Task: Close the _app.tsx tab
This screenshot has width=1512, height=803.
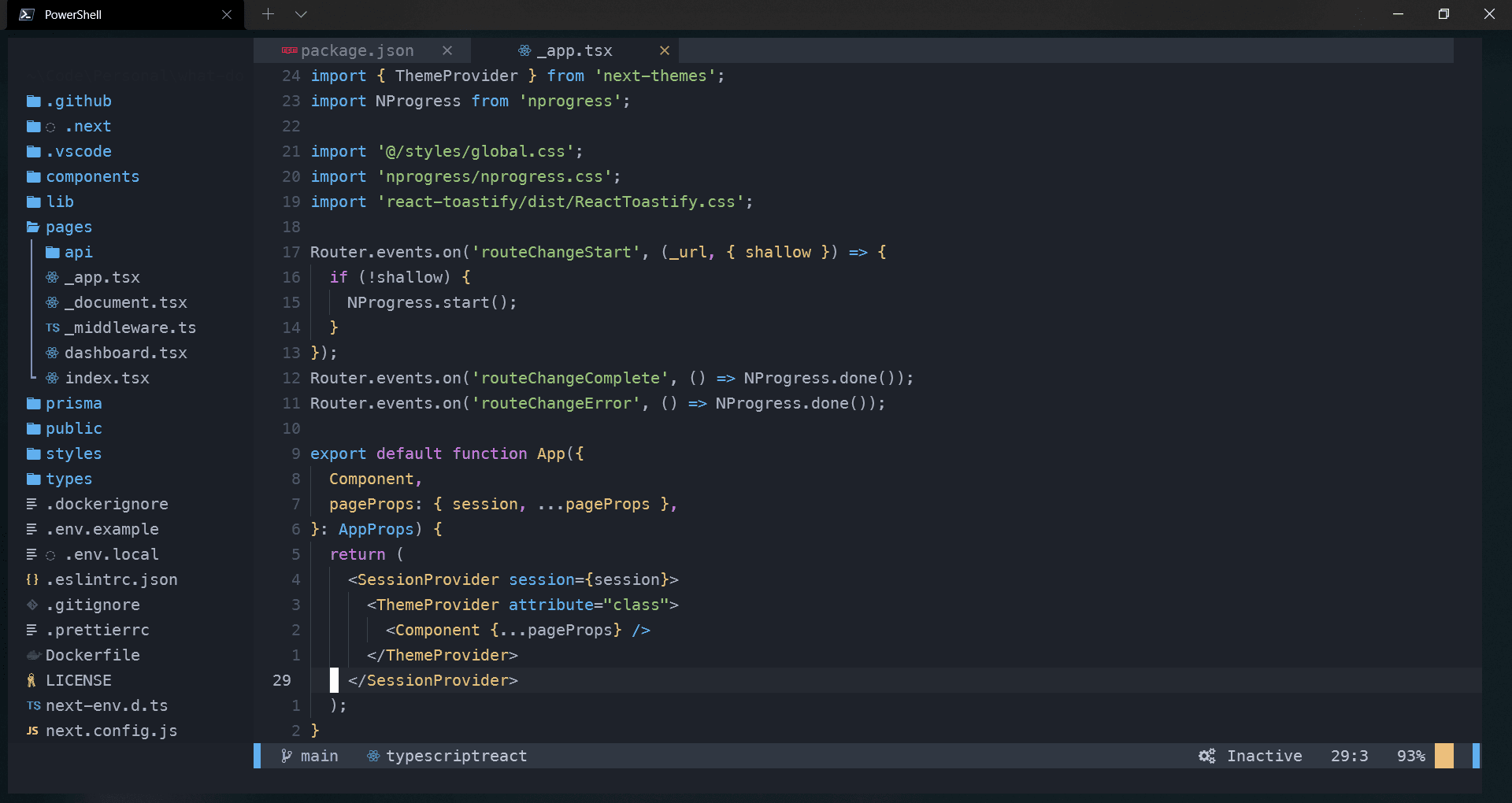Action: [664, 50]
